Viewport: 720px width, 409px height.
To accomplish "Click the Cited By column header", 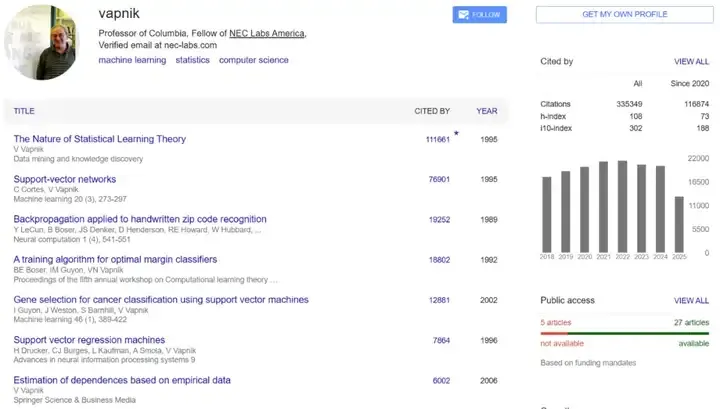I will [x=432, y=111].
